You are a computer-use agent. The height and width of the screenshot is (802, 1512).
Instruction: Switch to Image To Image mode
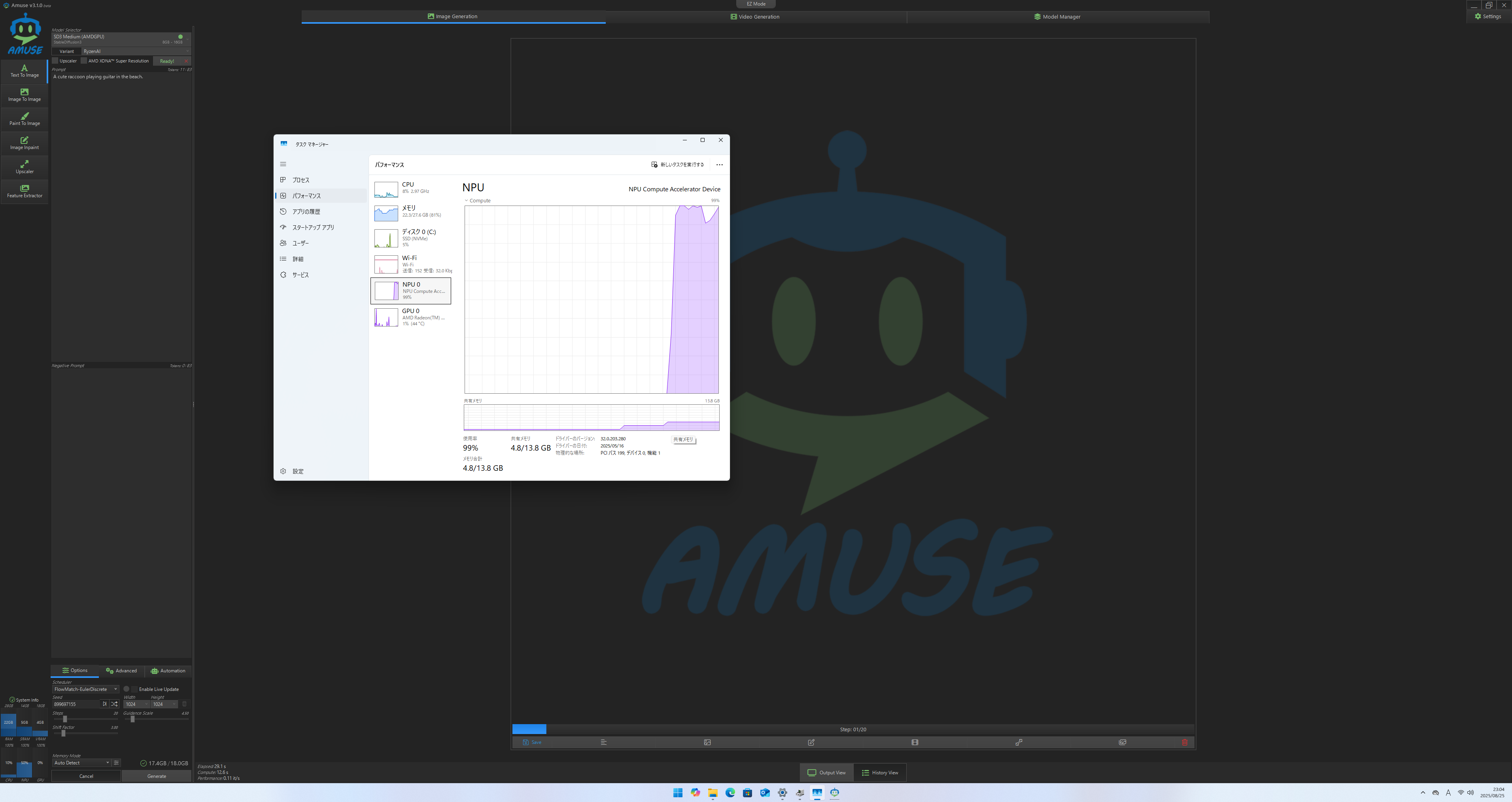24,95
